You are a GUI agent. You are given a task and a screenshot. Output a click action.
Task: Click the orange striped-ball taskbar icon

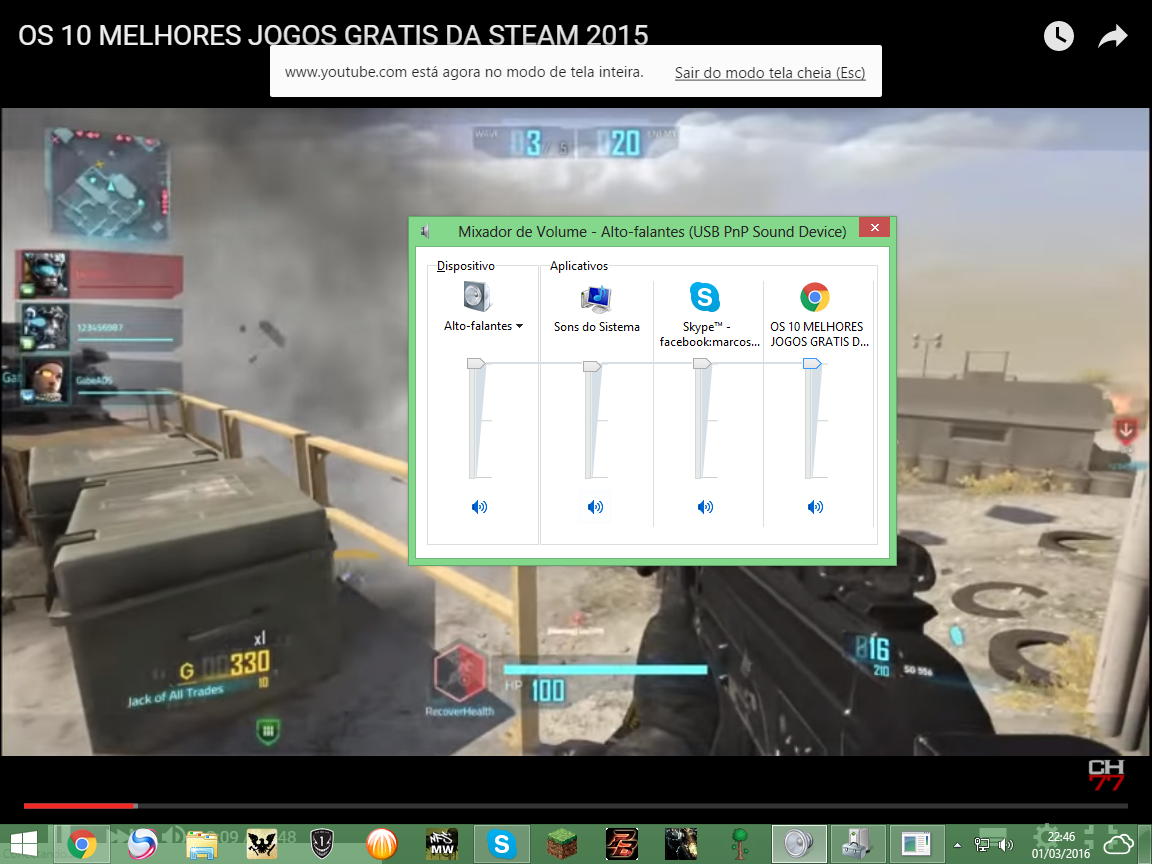tap(381, 844)
